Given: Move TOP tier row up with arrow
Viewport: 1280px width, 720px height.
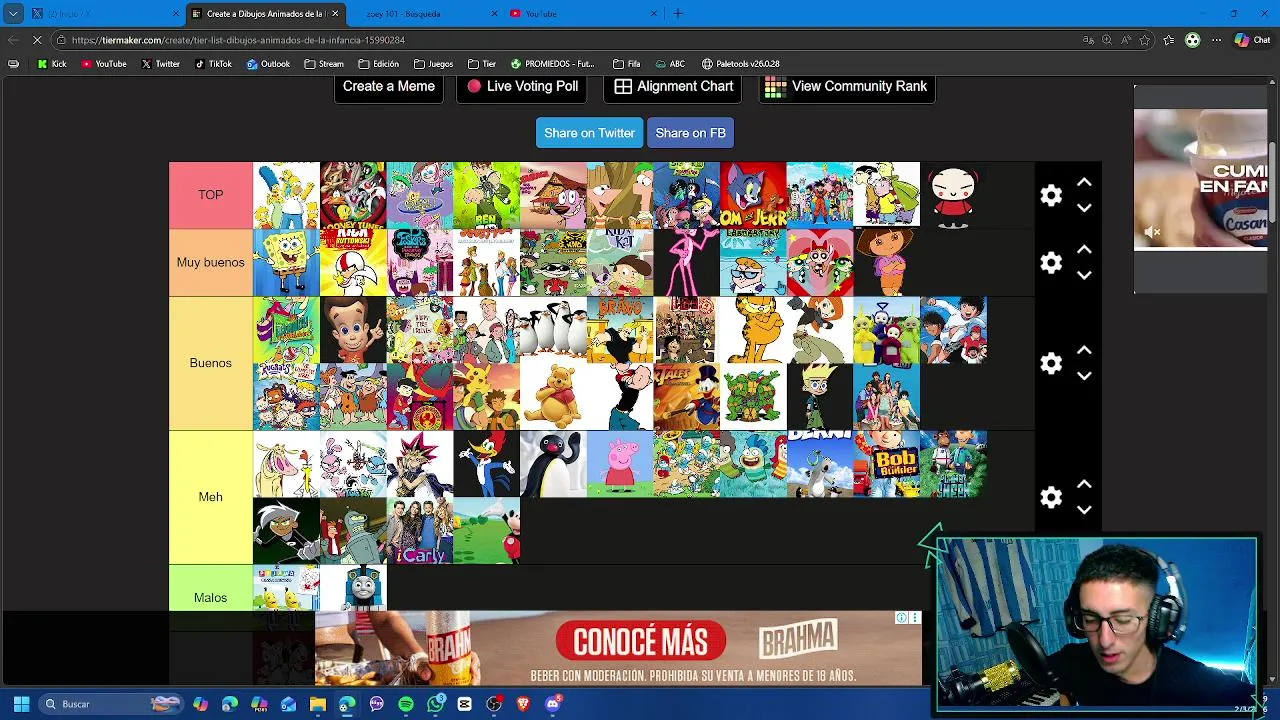Looking at the screenshot, I should [1084, 183].
